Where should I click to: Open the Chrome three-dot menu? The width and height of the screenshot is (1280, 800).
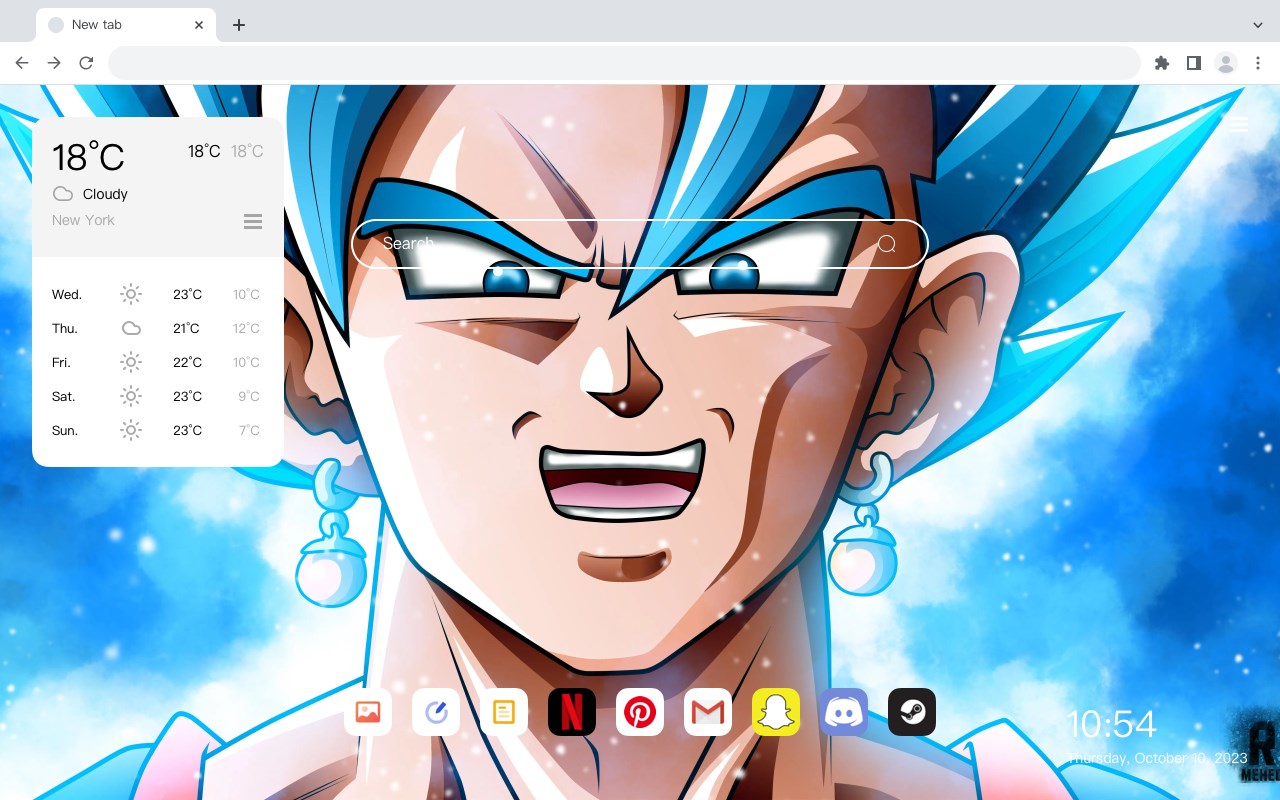point(1258,63)
